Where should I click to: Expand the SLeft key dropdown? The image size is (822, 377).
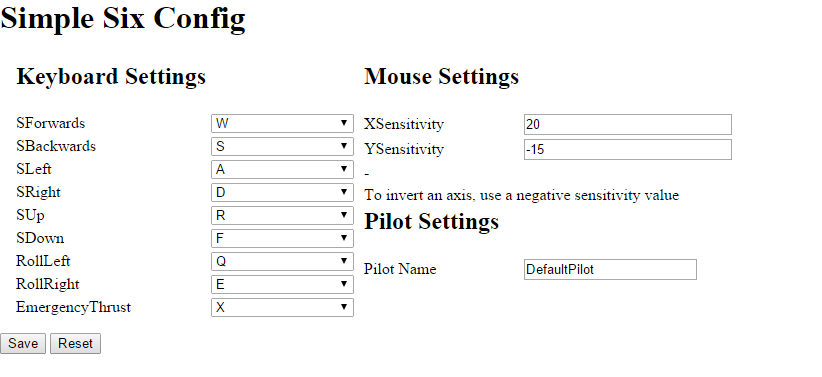(282, 169)
